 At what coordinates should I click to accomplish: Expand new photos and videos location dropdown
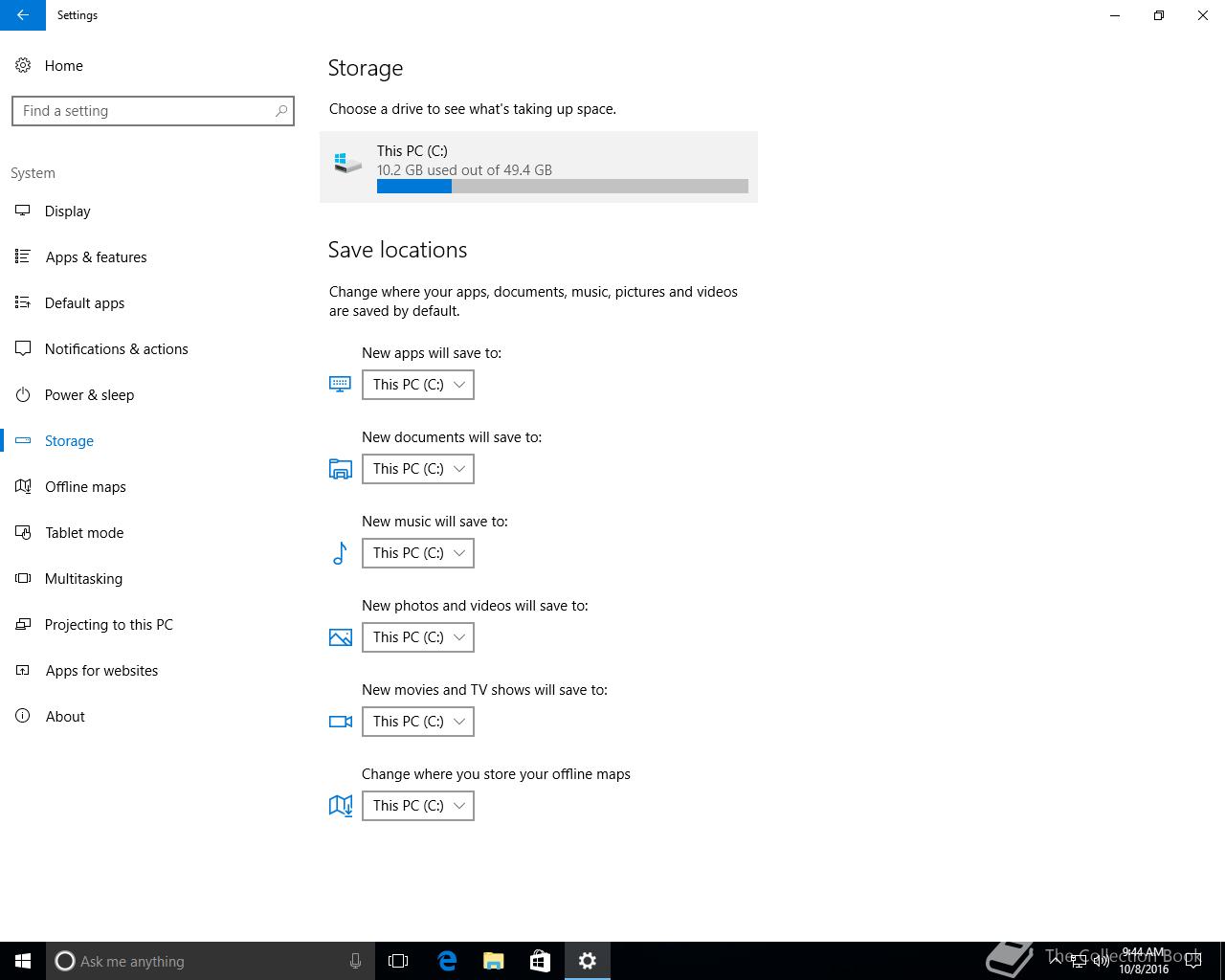pyautogui.click(x=418, y=637)
